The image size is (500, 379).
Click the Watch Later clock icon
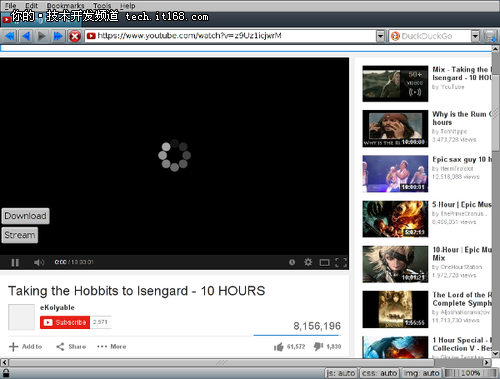coord(292,262)
